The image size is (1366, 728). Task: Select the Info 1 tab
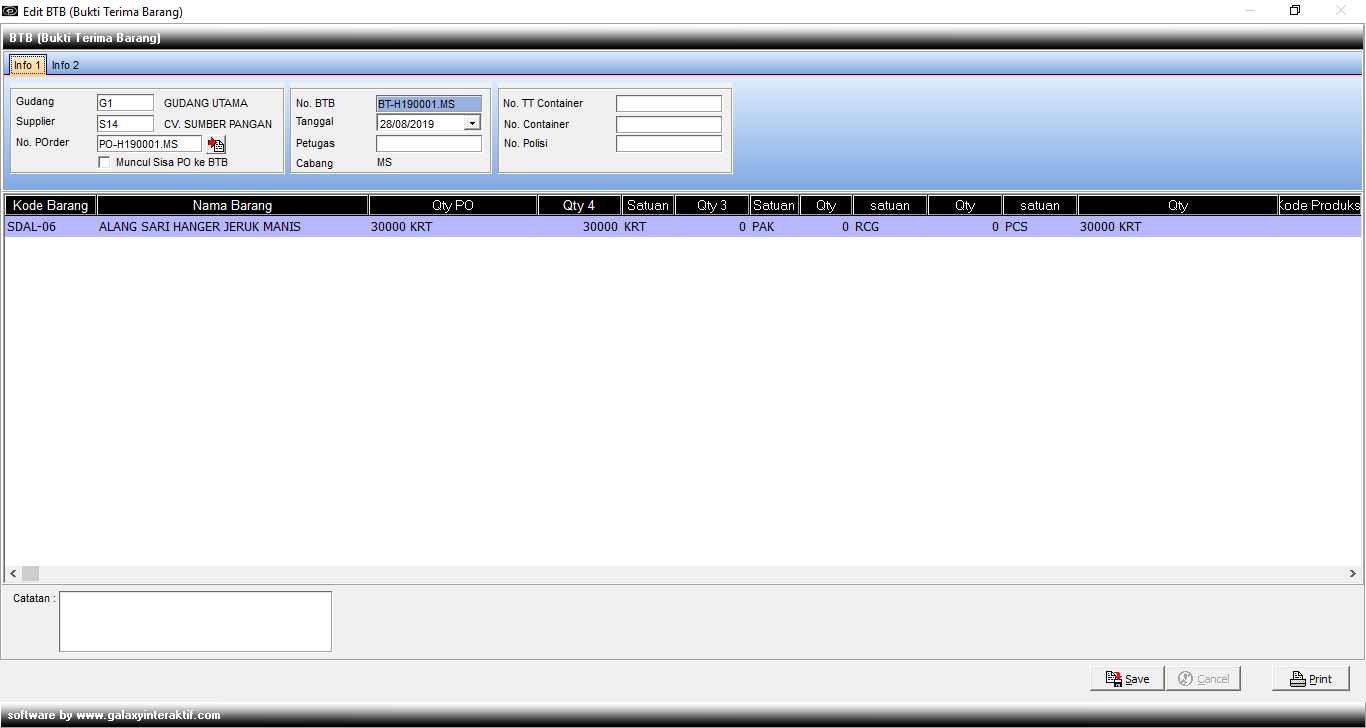(x=27, y=65)
